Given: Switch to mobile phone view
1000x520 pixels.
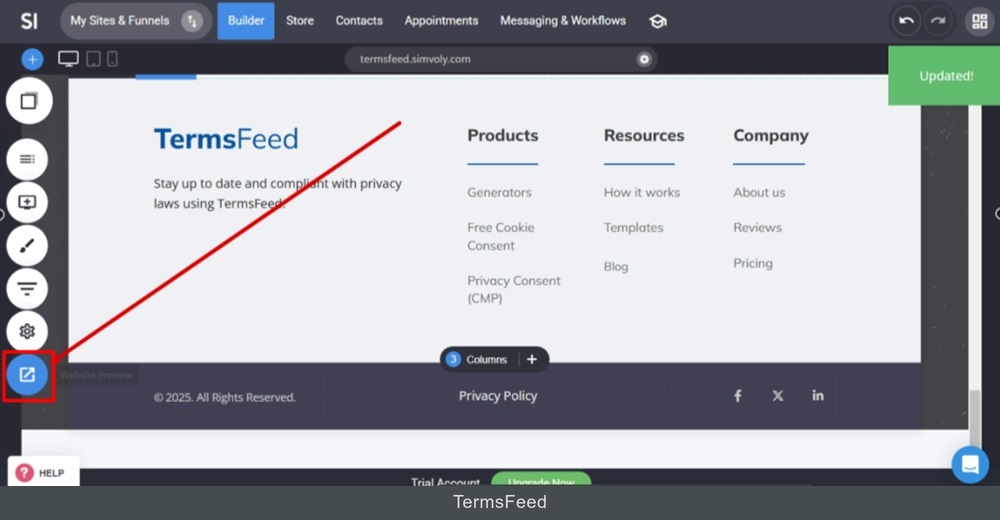Looking at the screenshot, I should tap(112, 59).
